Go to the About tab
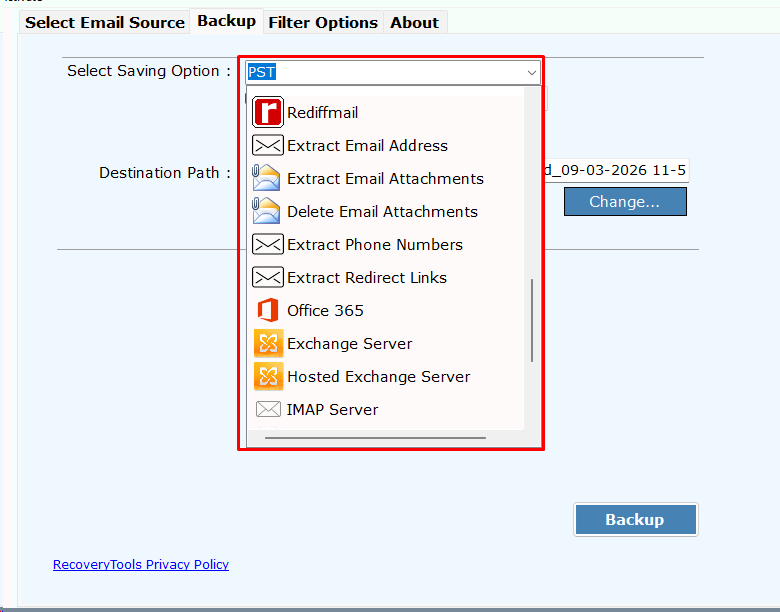The height and width of the screenshot is (612, 780). click(x=414, y=22)
